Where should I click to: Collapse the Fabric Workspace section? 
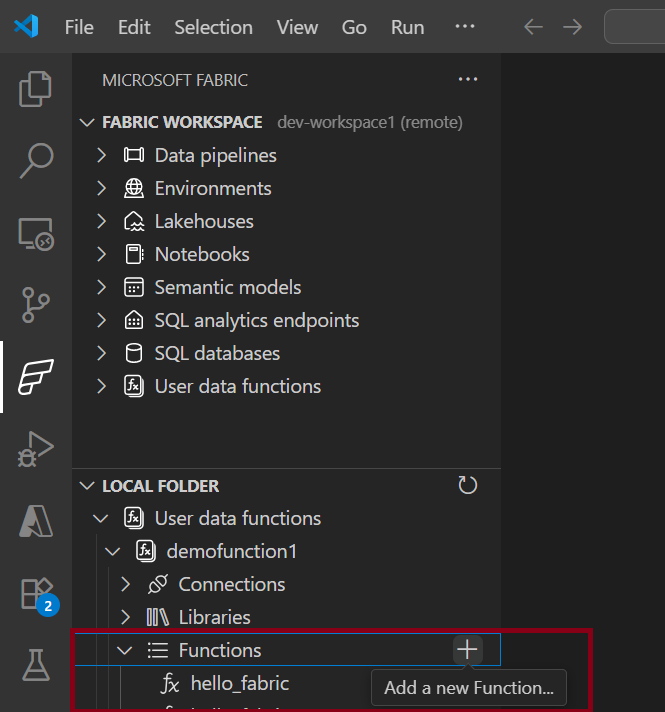pos(87,123)
